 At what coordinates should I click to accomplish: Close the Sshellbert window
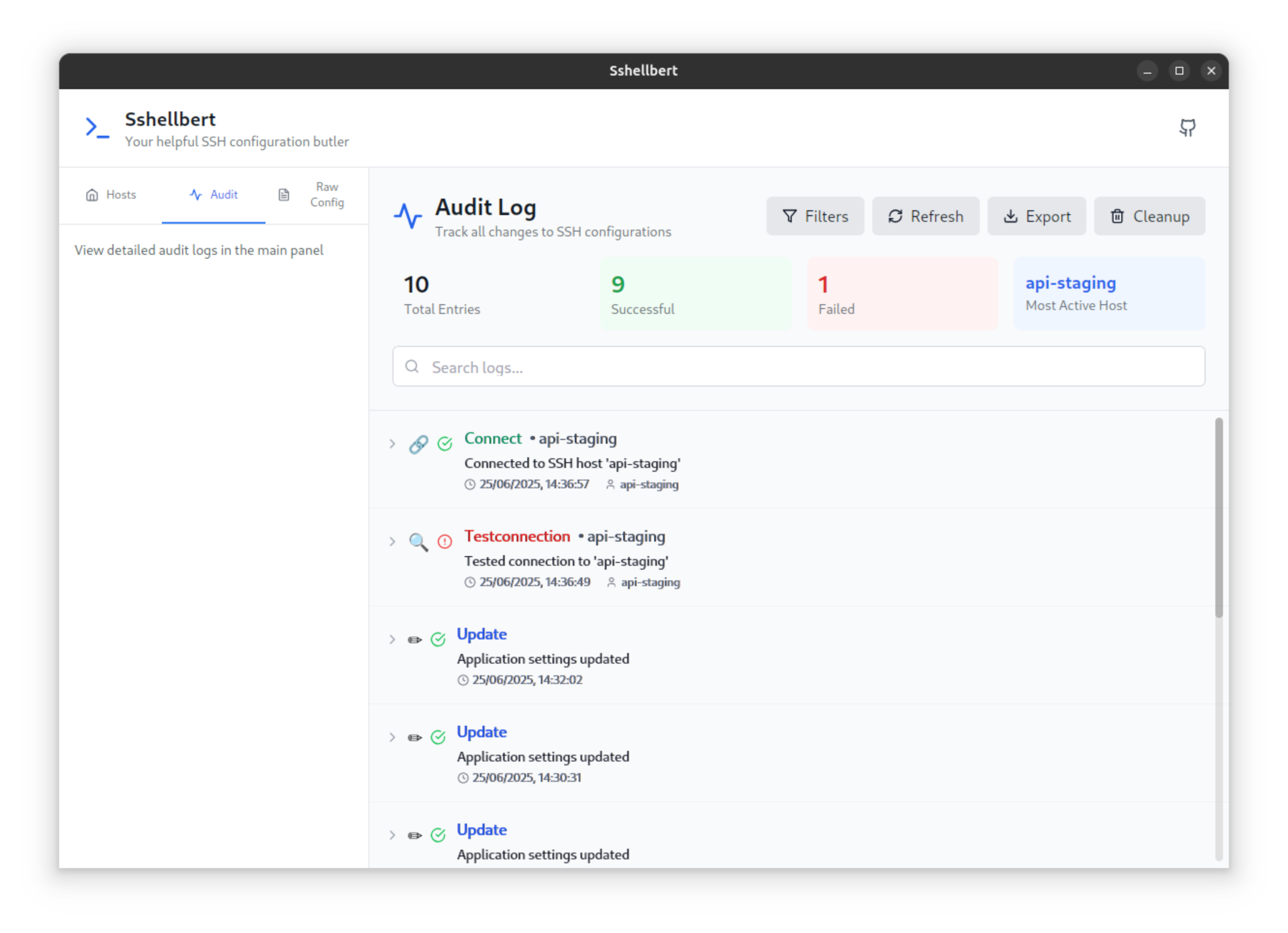(x=1211, y=71)
